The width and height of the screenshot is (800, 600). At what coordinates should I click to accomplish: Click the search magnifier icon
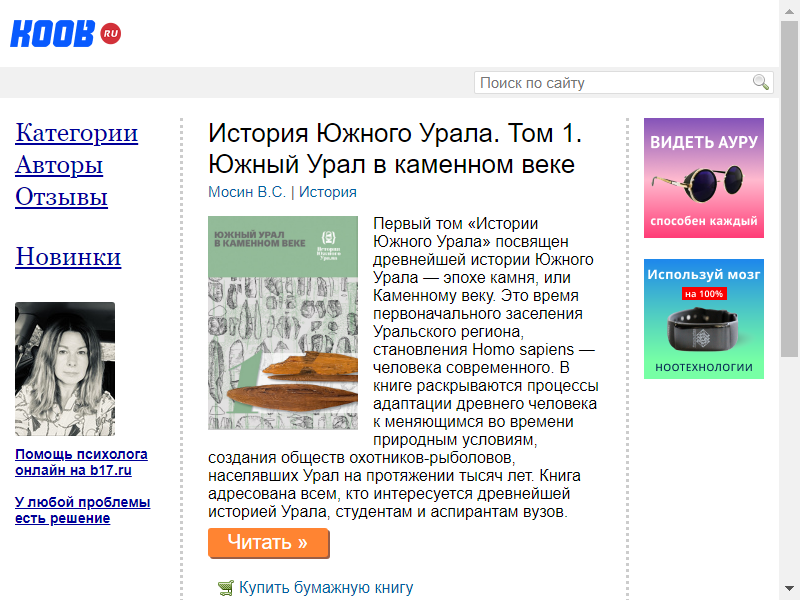(x=760, y=82)
